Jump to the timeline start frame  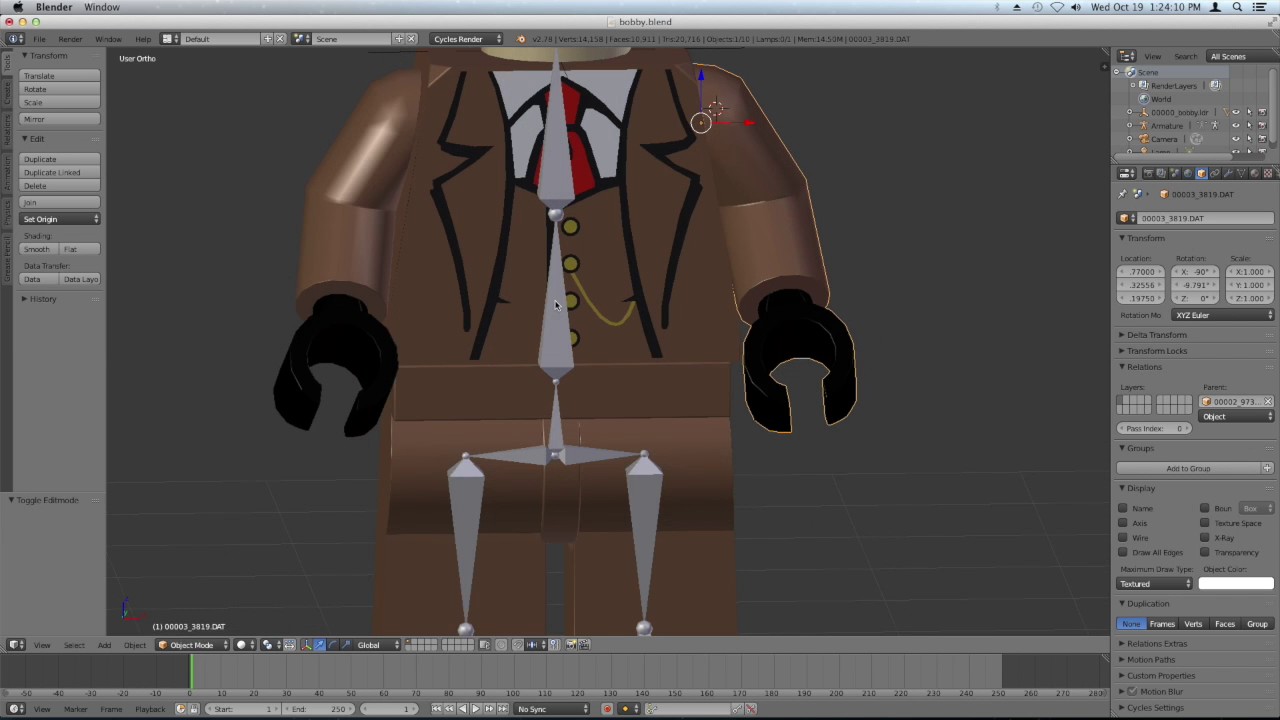[436, 709]
